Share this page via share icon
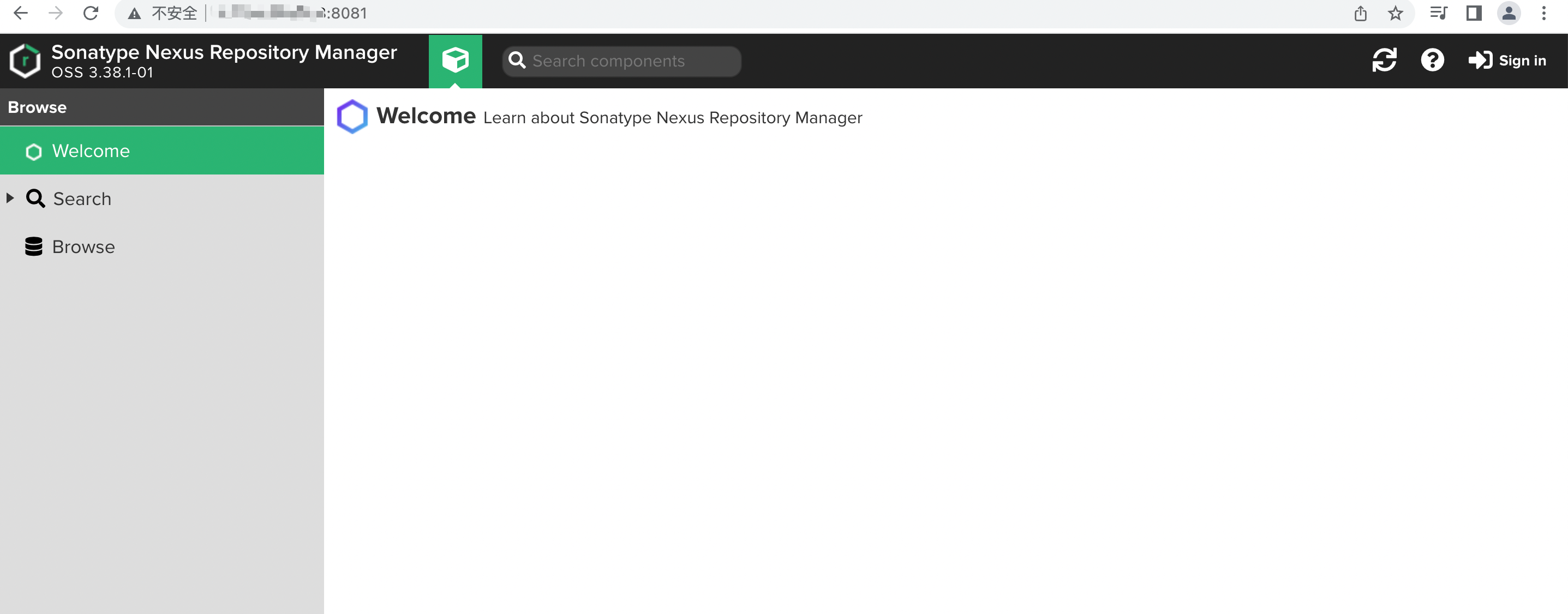Screen dimensions: 1568x614 1361,14
